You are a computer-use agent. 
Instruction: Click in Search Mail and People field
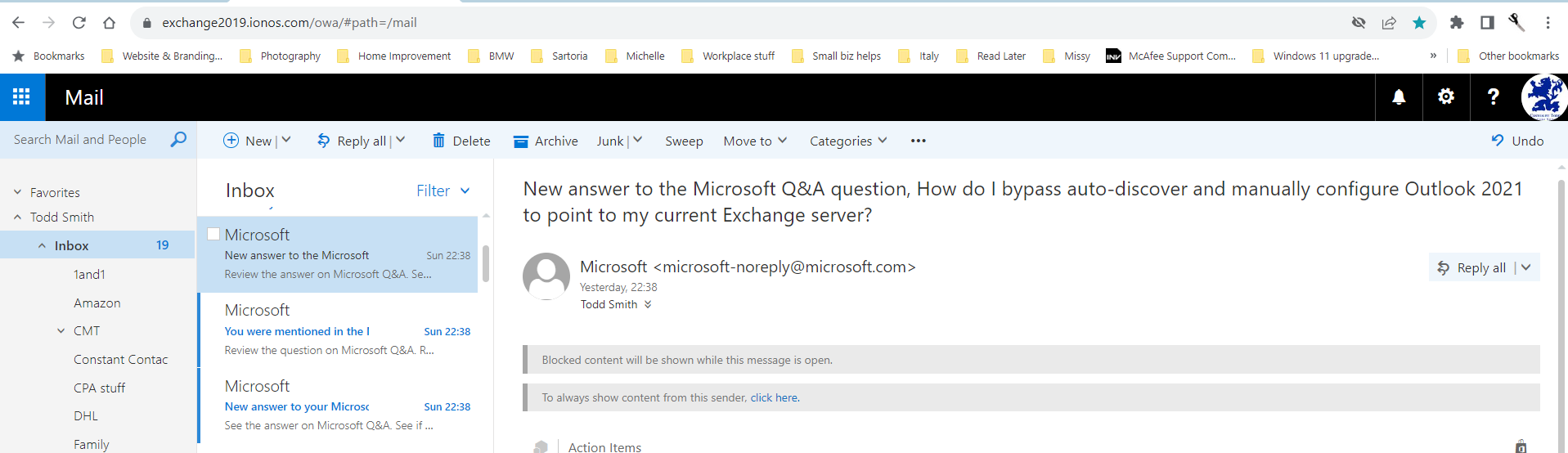80,140
